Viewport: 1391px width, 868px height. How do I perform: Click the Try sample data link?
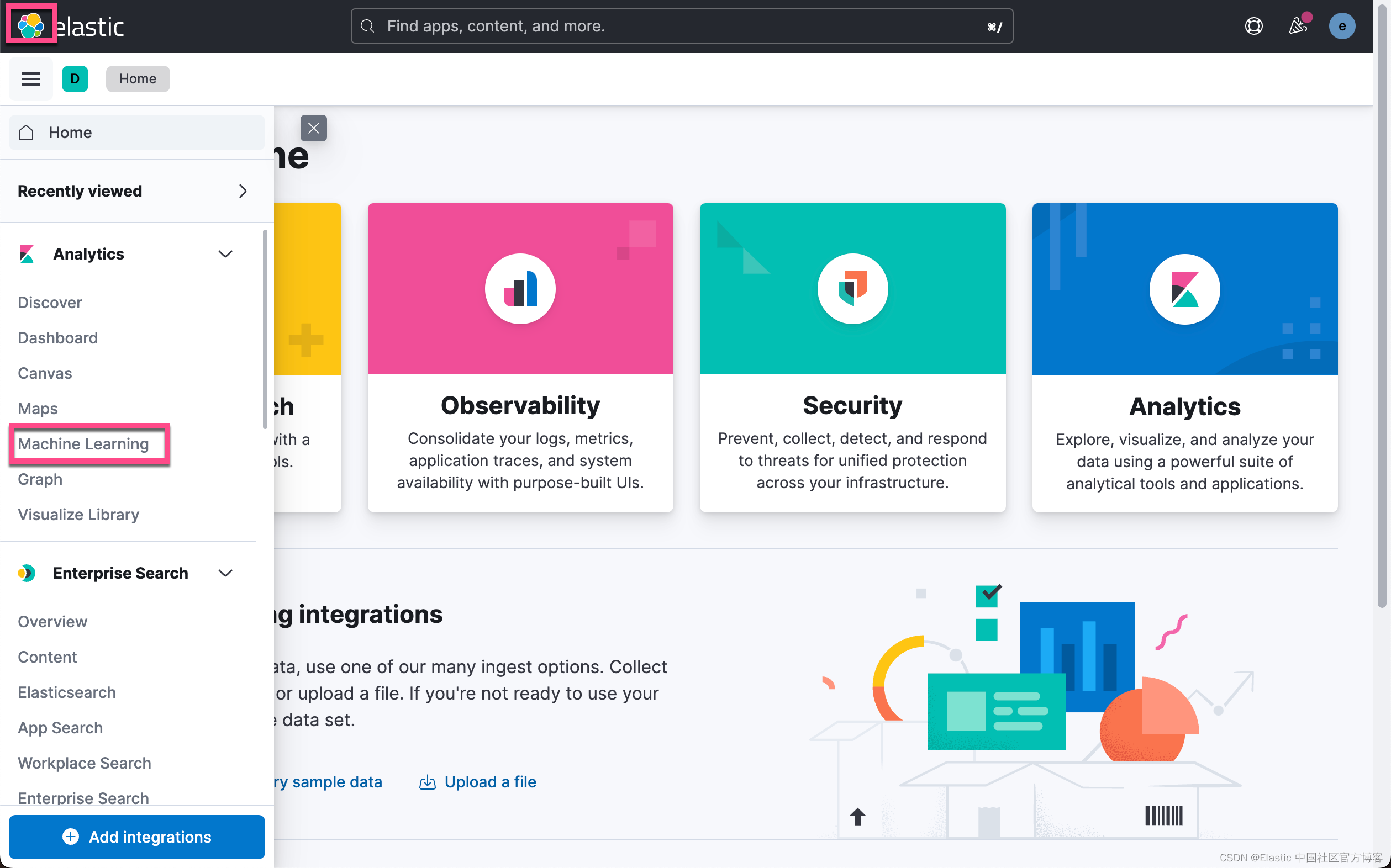tap(328, 782)
